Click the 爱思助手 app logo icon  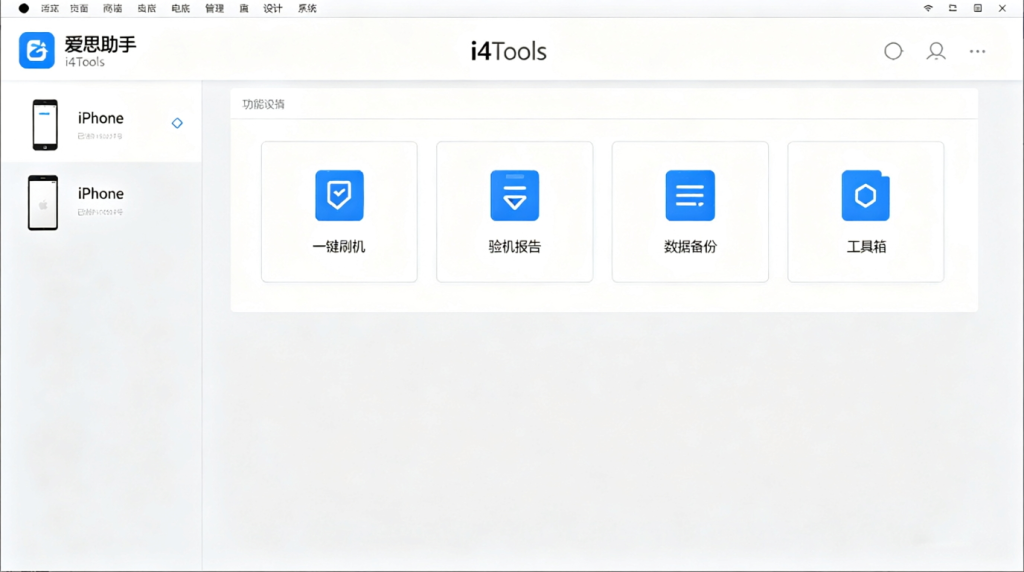37,50
